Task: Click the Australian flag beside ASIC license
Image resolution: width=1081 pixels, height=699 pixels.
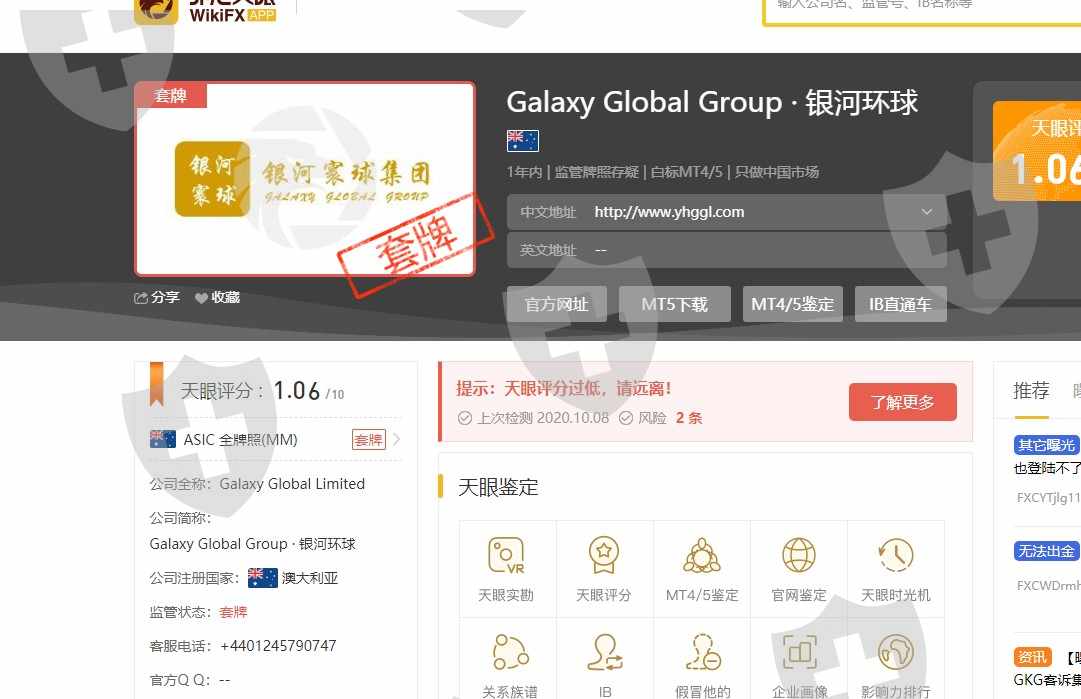Action: pyautogui.click(x=163, y=439)
